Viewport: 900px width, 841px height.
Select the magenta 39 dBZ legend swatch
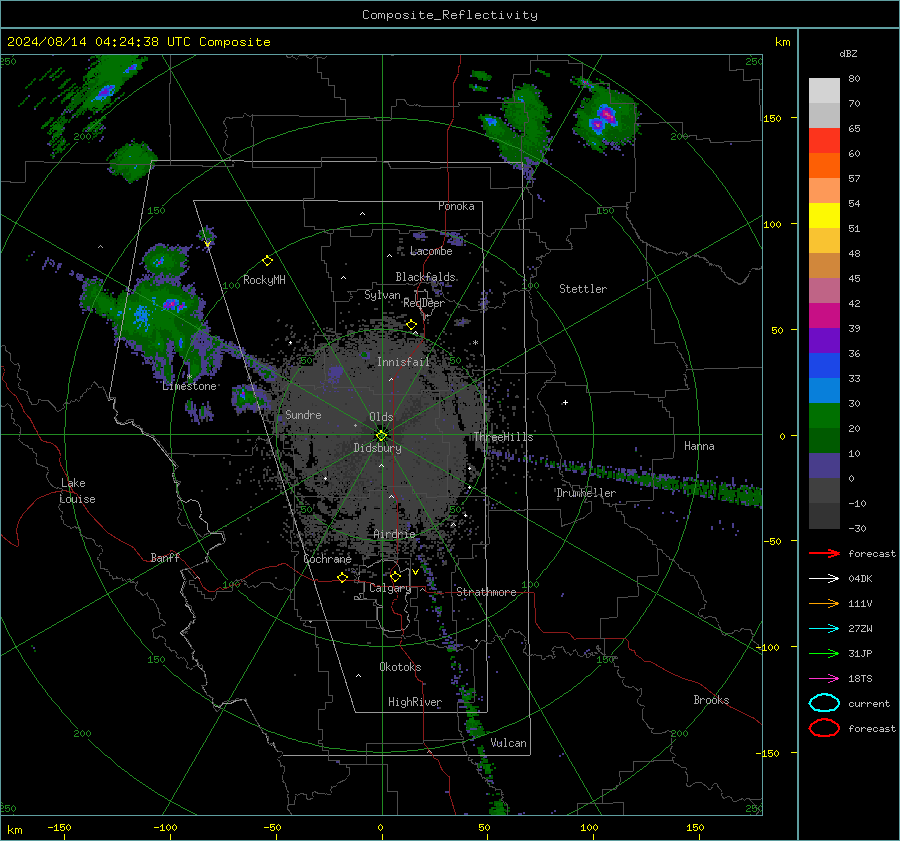[x=824, y=315]
